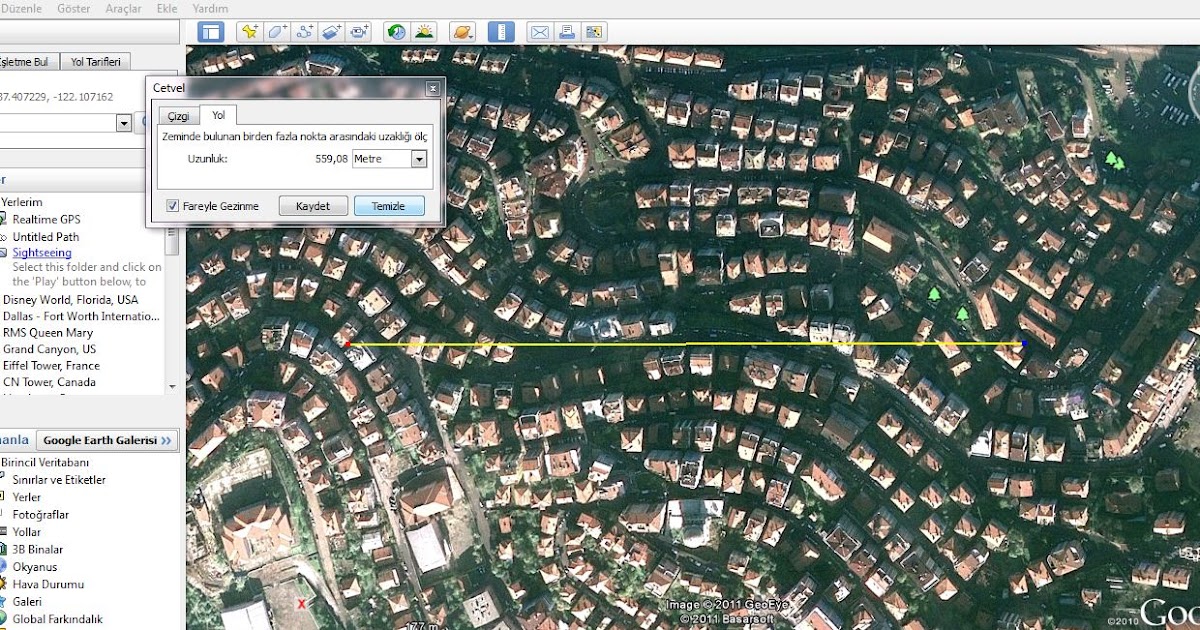Add a placemark using the pushpin icon

pyautogui.click(x=250, y=32)
